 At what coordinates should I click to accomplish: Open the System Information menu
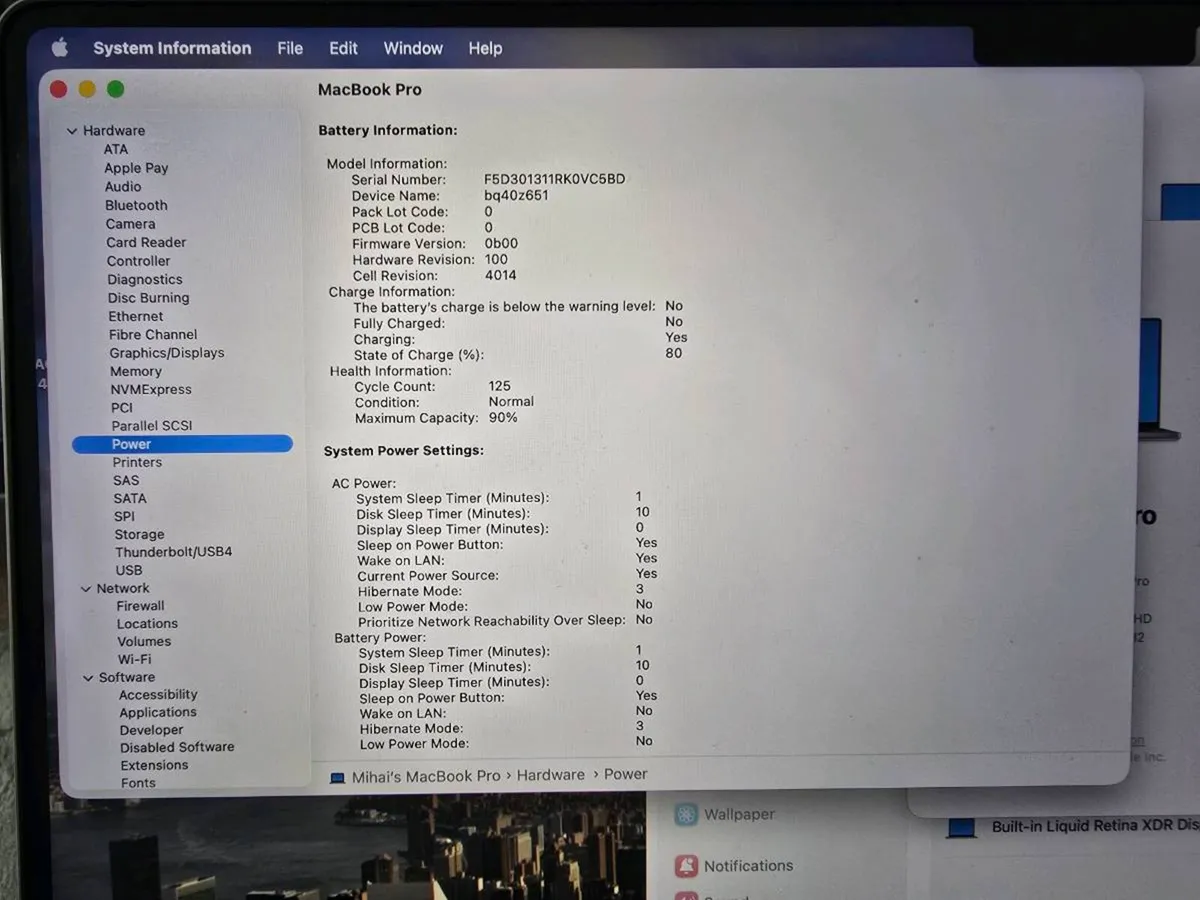tap(172, 48)
